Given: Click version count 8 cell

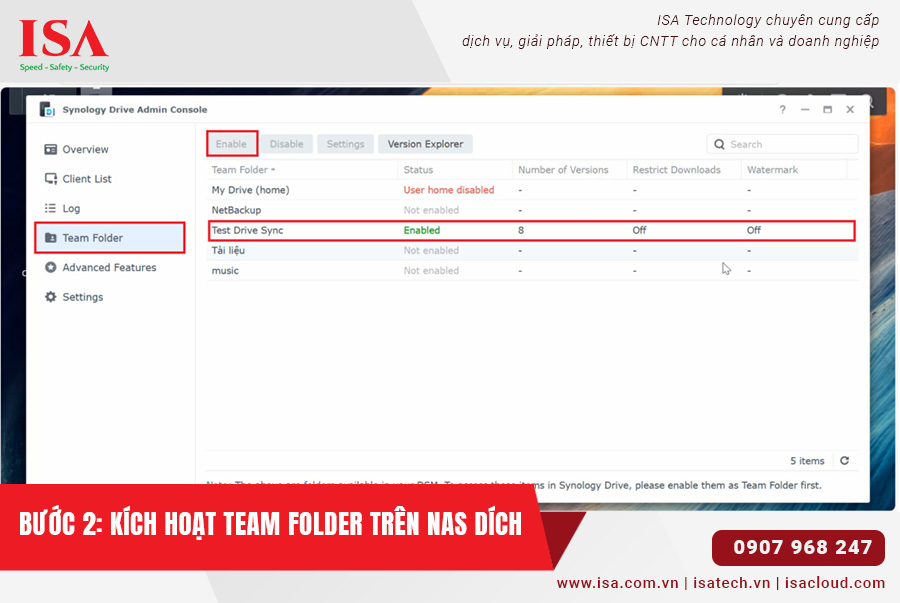Looking at the screenshot, I should (521, 230).
